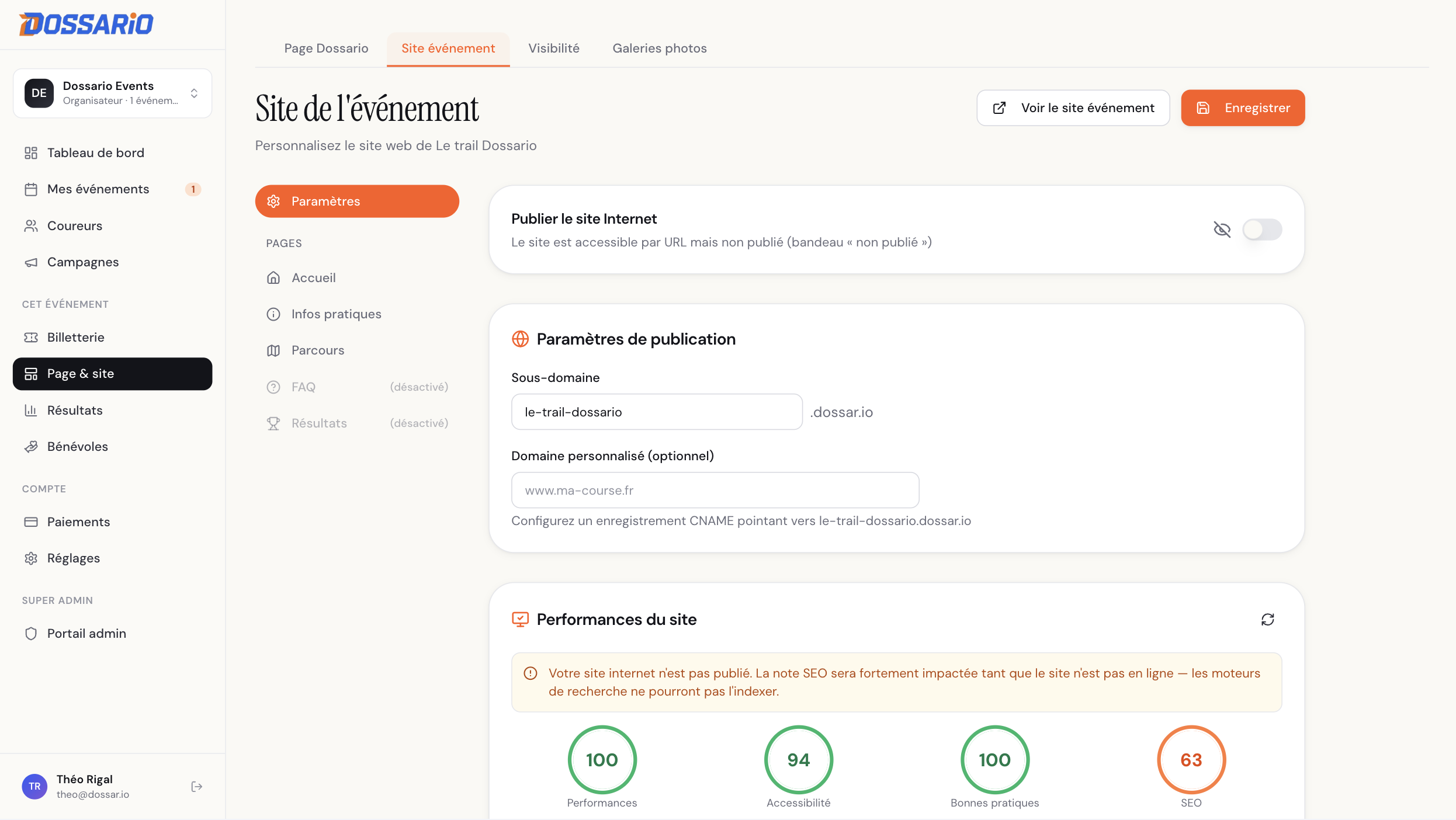
Task: Click the Campagnes megaphone icon
Action: [x=31, y=262]
